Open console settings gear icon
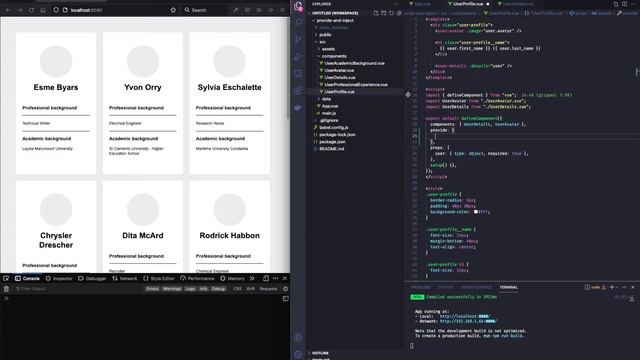 (285, 289)
